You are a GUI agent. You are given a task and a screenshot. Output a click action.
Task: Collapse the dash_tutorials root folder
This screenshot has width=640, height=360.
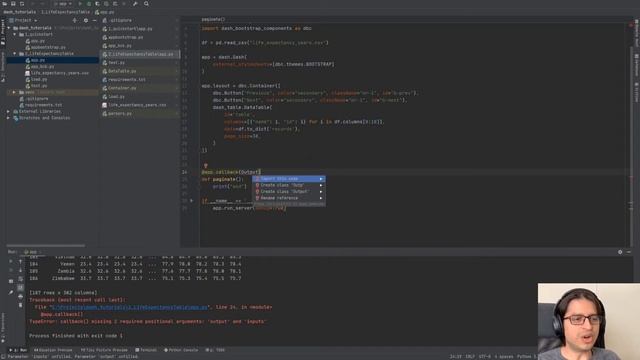[9, 28]
